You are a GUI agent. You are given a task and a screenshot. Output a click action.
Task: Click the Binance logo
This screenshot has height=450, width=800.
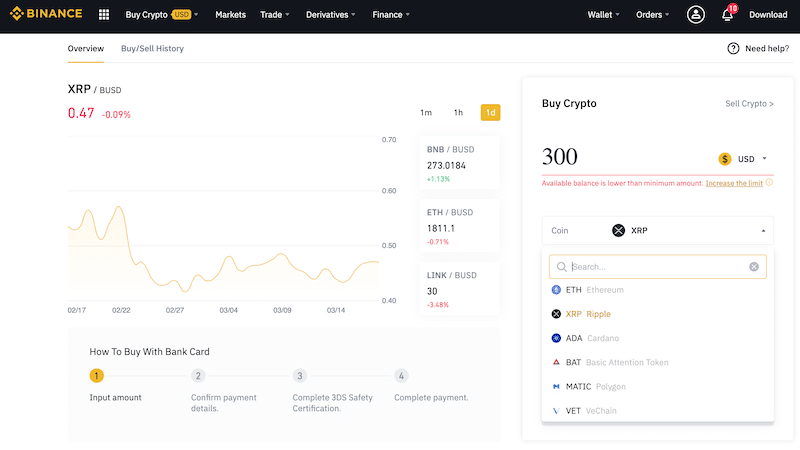tap(46, 14)
